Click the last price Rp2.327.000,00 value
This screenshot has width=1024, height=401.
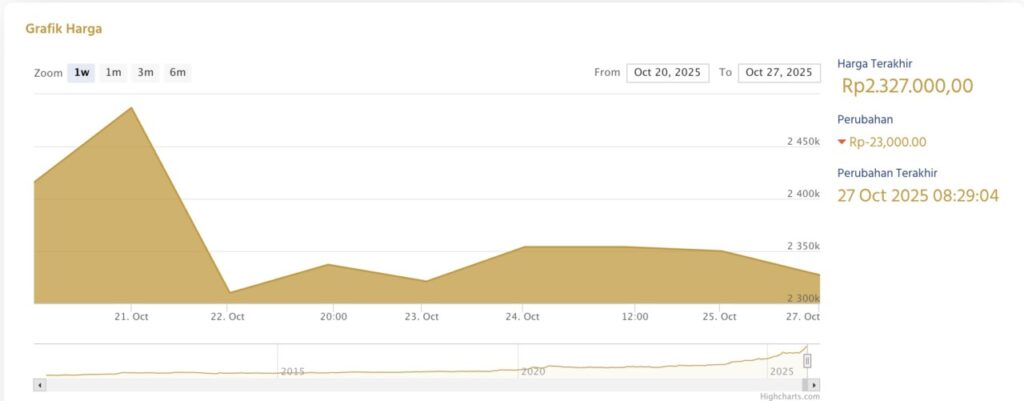click(x=907, y=86)
